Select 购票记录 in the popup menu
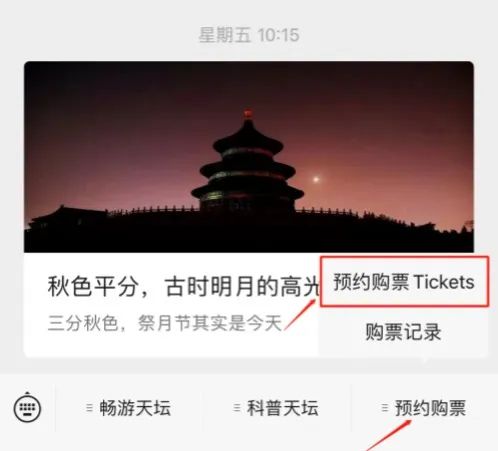498x451 pixels. [x=403, y=332]
